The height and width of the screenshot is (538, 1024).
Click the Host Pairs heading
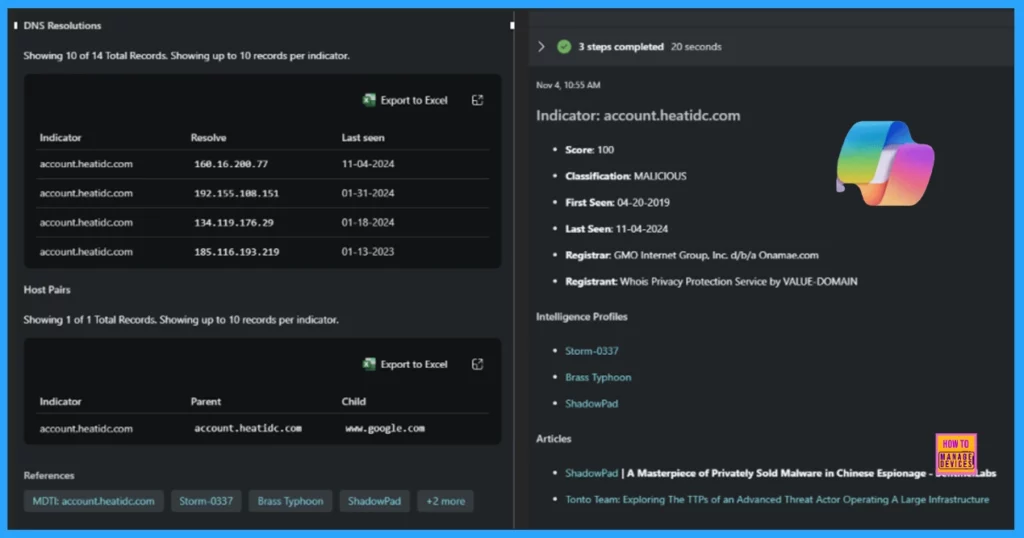(47, 290)
